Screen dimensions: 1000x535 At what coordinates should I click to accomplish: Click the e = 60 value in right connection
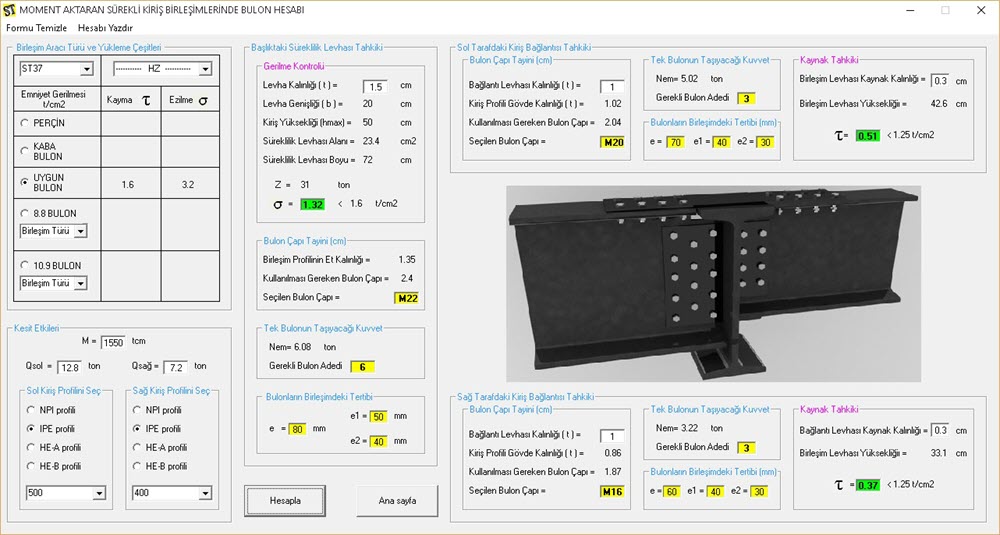coord(672,492)
